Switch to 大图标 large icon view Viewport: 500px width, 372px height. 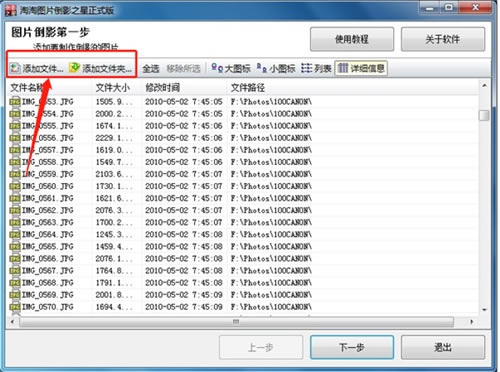[x=231, y=68]
